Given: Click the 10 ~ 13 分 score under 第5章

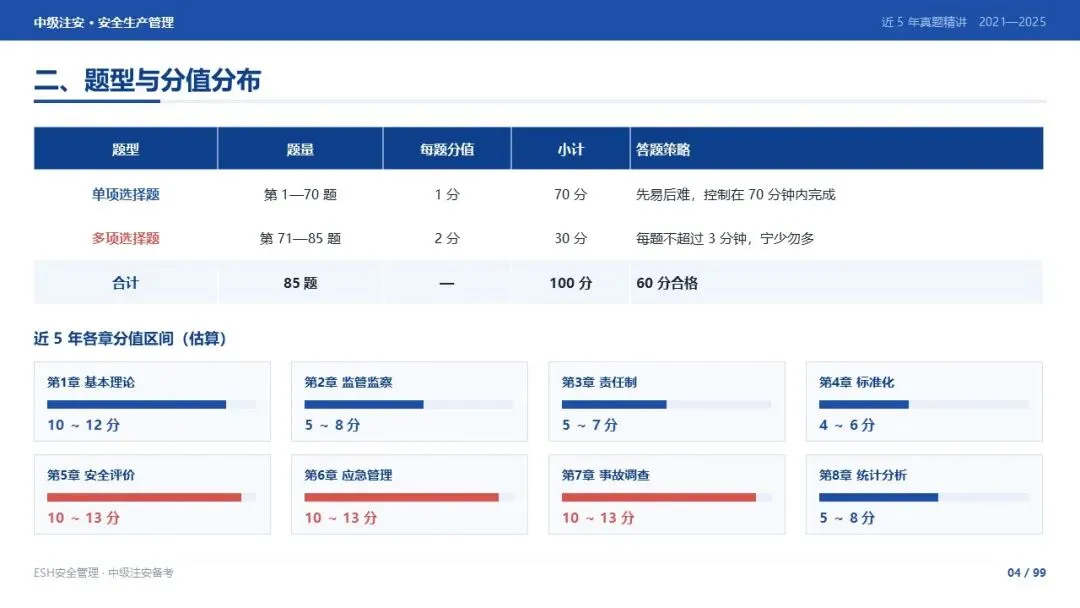Looking at the screenshot, I should point(83,518).
